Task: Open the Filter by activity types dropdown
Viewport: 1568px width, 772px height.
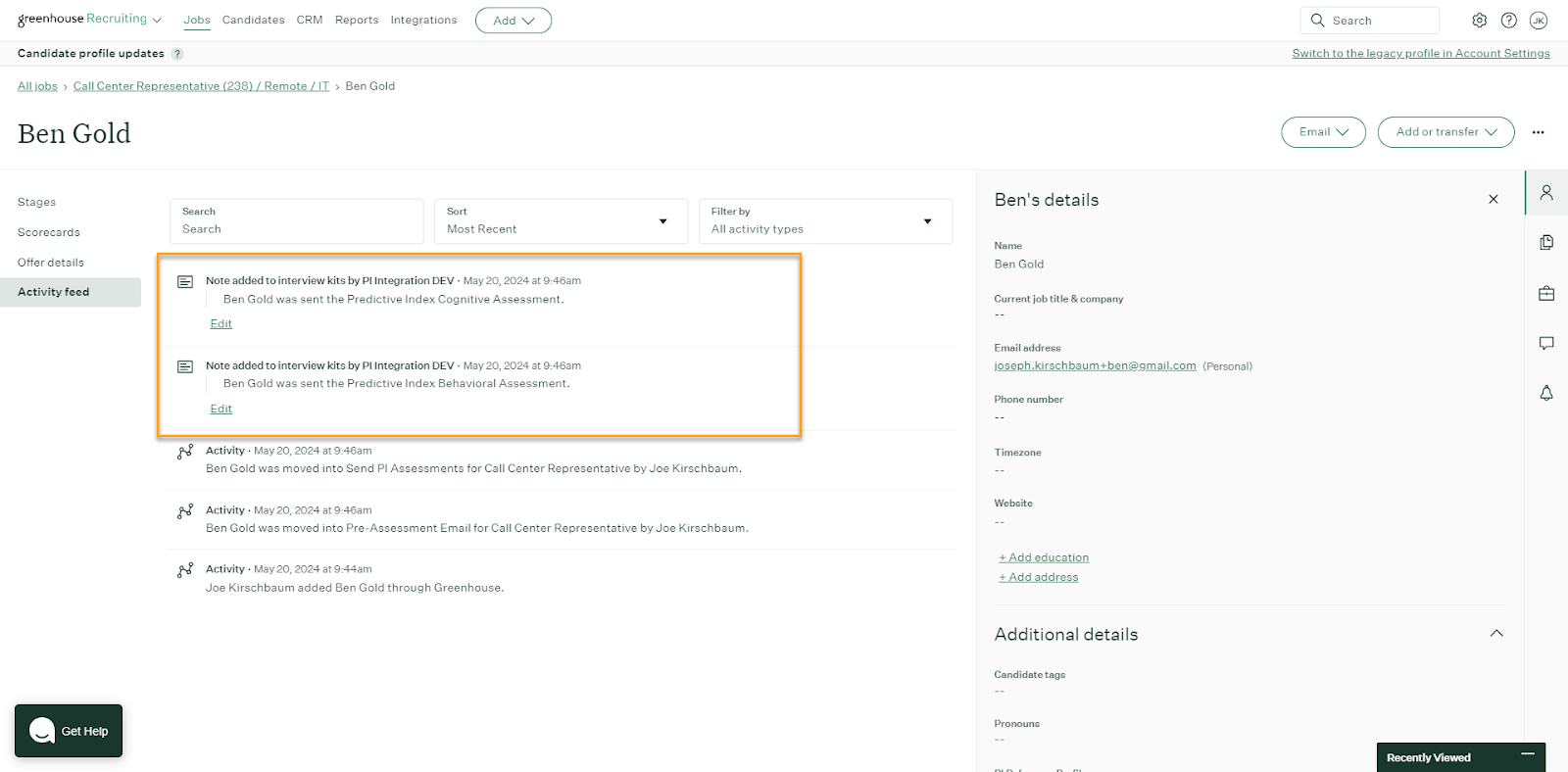Action: (x=824, y=221)
